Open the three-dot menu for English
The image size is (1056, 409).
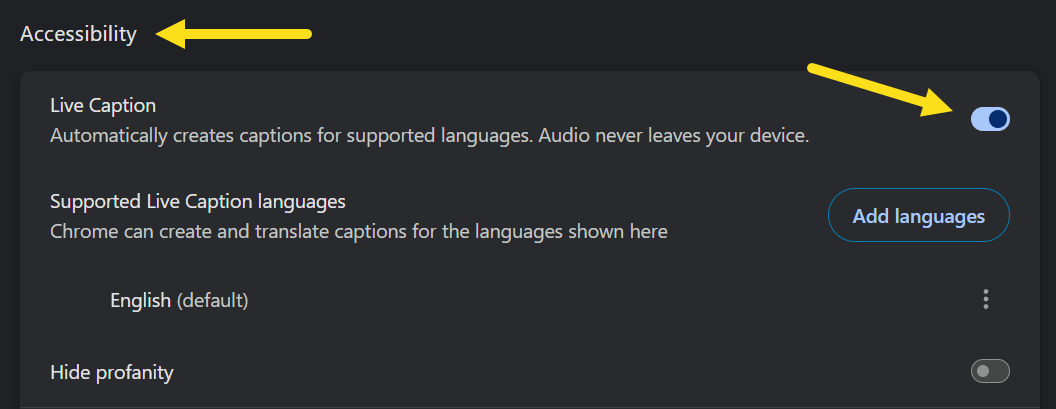coord(985,299)
